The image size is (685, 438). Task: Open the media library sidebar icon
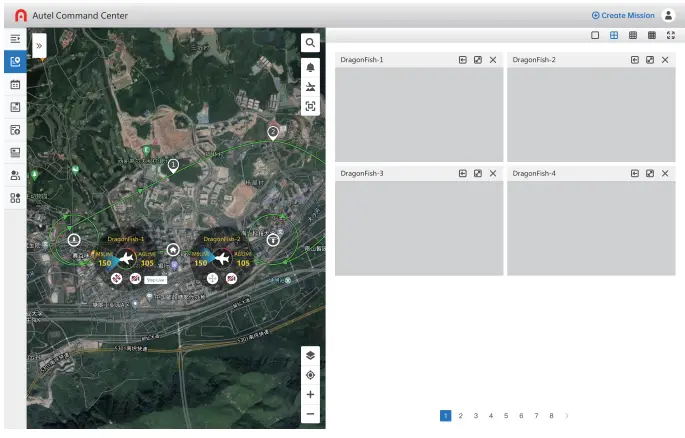tap(15, 152)
